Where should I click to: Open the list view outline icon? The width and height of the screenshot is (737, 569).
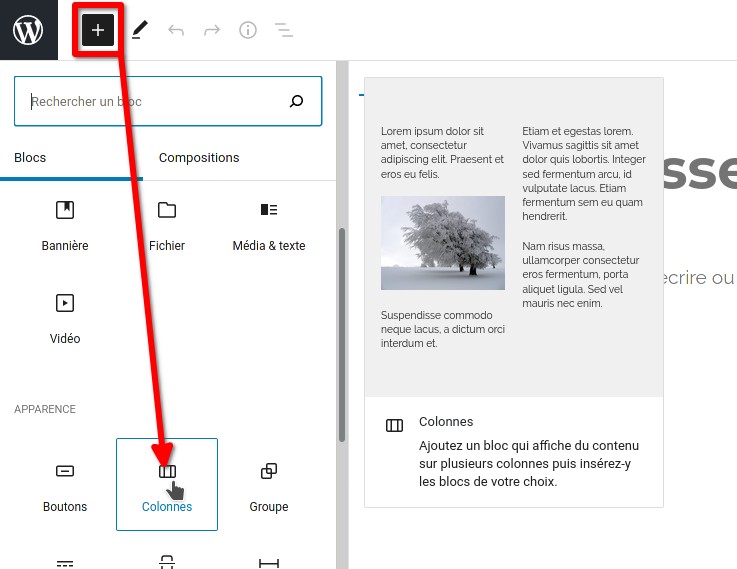point(284,30)
